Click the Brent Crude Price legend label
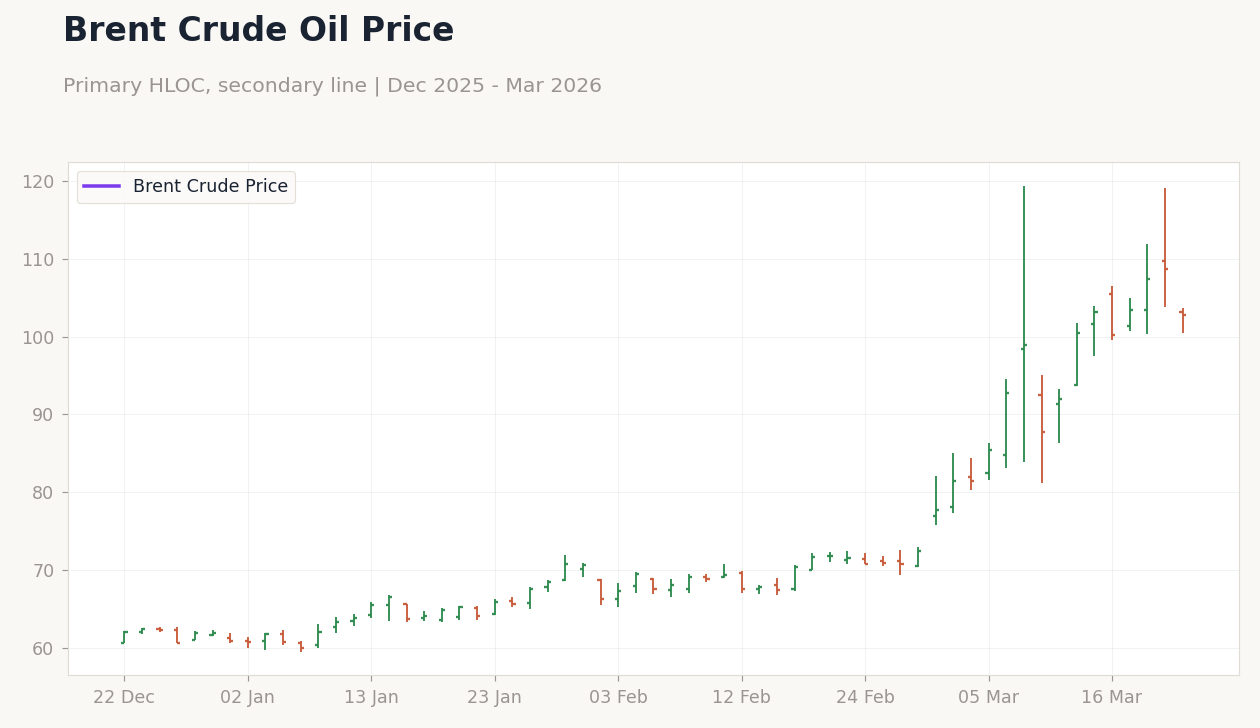The width and height of the screenshot is (1260, 728). 210,187
